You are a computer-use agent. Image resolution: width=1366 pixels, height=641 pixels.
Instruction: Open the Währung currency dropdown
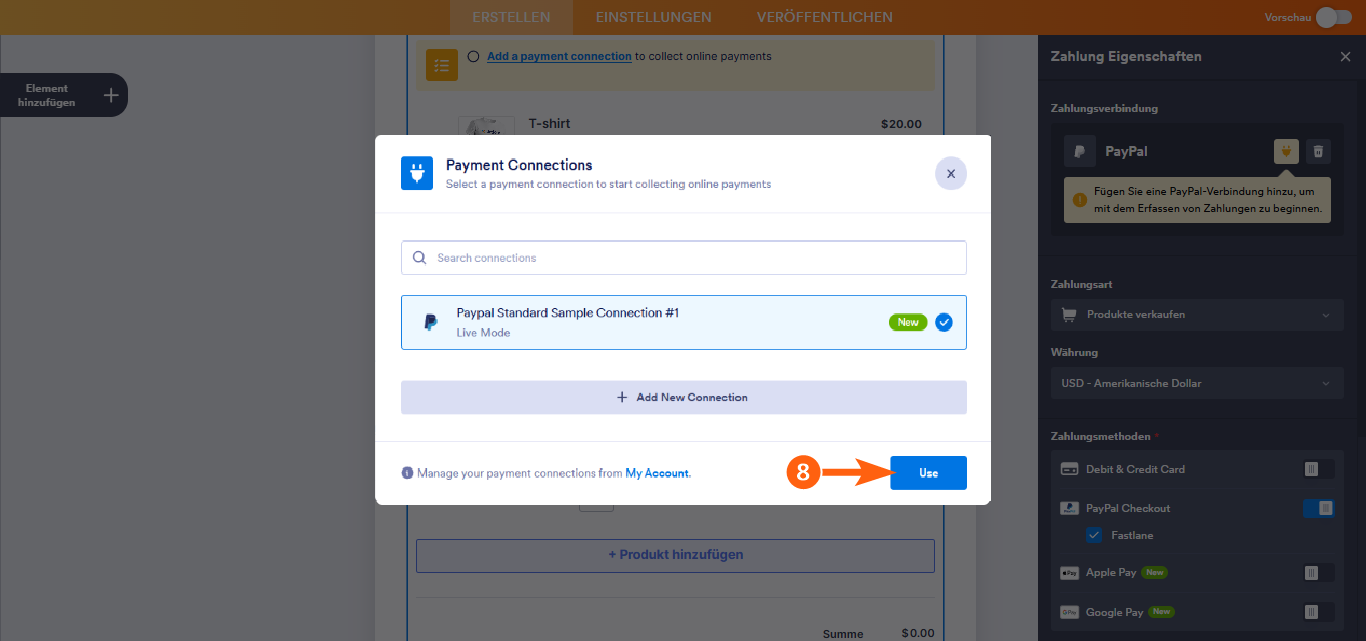(x=1196, y=383)
